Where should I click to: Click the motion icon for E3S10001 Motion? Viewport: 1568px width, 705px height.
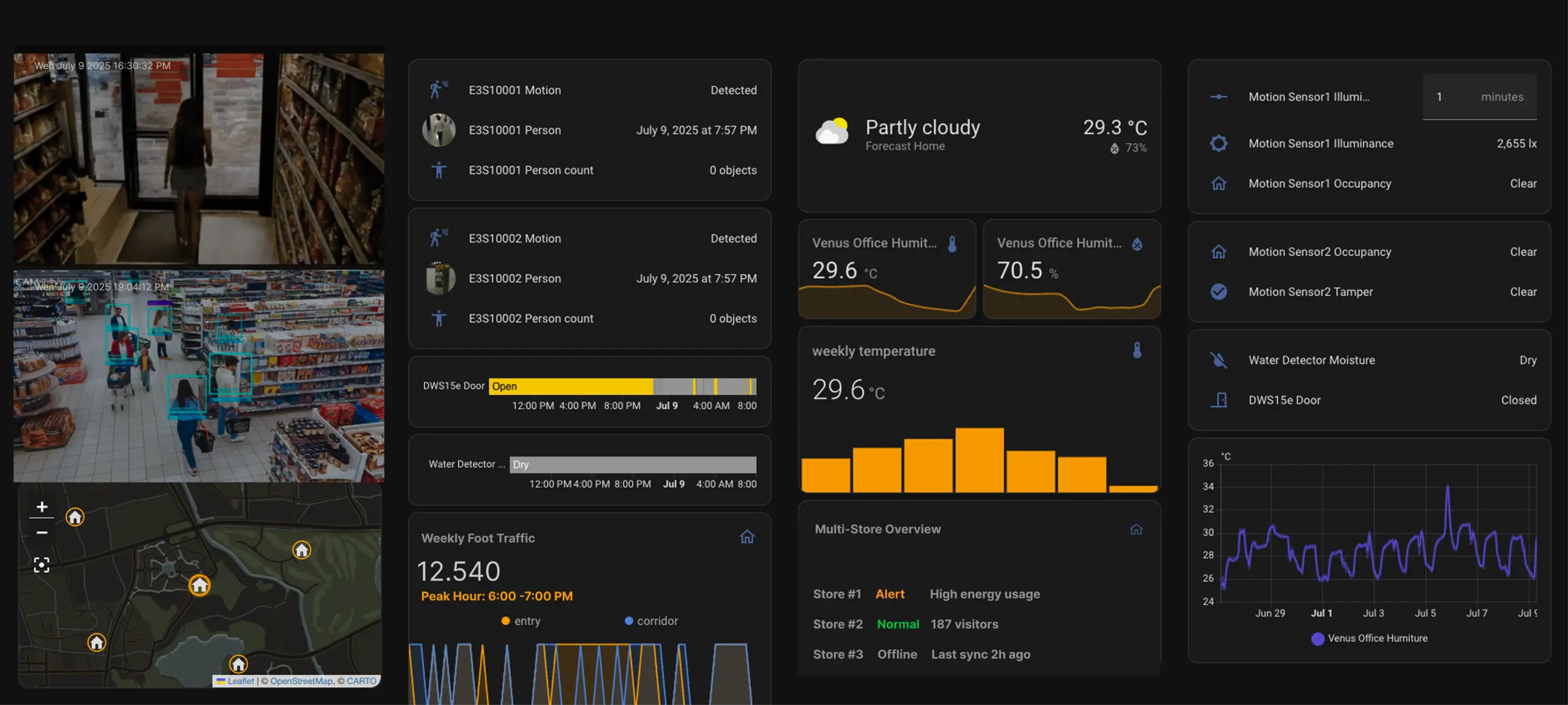[x=439, y=89]
